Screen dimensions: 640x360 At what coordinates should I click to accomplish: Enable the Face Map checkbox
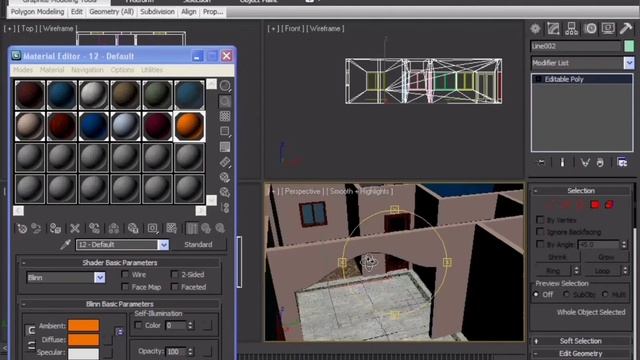click(x=125, y=287)
